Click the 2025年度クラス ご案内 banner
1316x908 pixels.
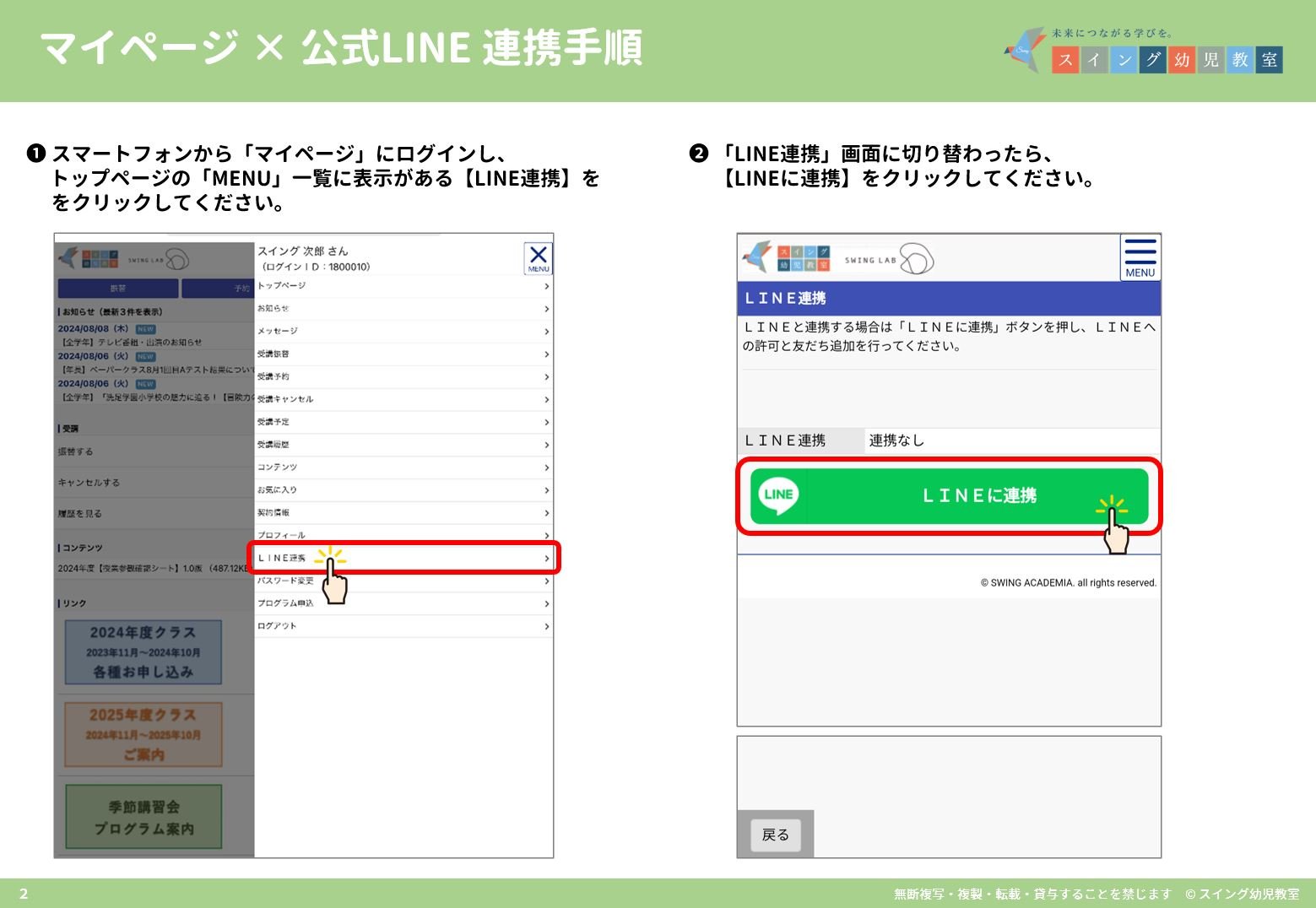(x=144, y=734)
